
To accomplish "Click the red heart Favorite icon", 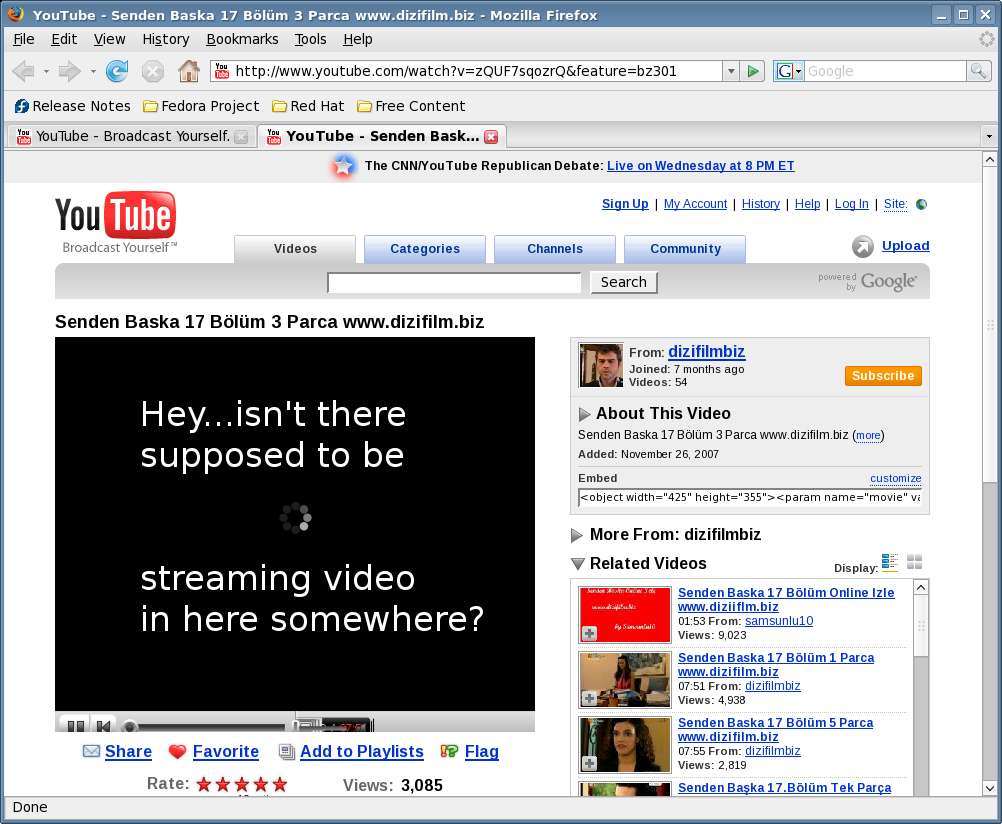I will click(177, 752).
